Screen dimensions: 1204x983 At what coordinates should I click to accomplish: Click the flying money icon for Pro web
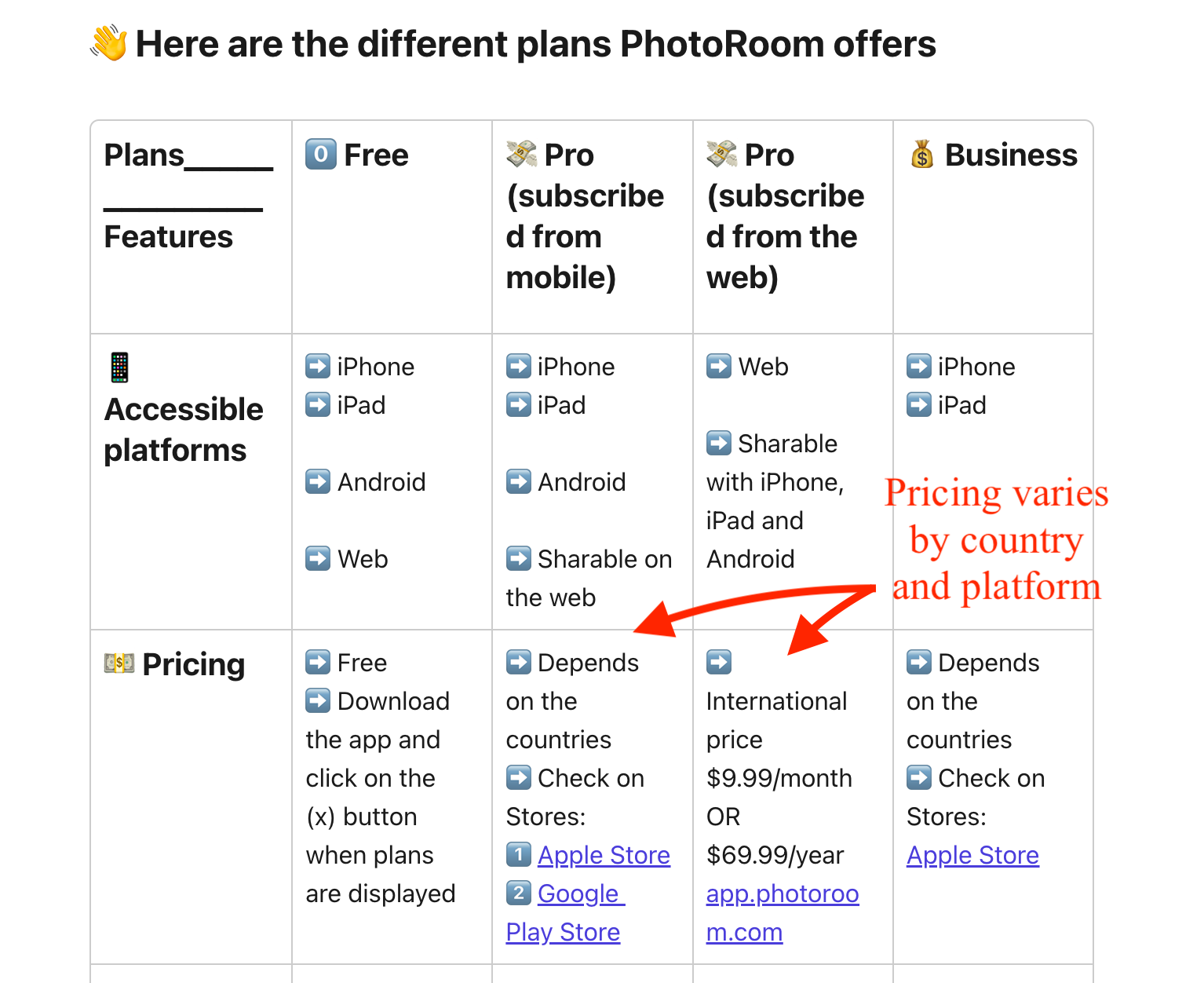[x=722, y=154]
